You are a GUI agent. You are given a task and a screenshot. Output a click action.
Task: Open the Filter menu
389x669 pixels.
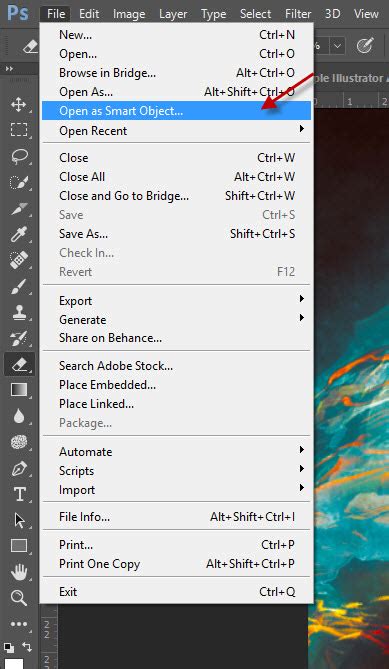(300, 14)
